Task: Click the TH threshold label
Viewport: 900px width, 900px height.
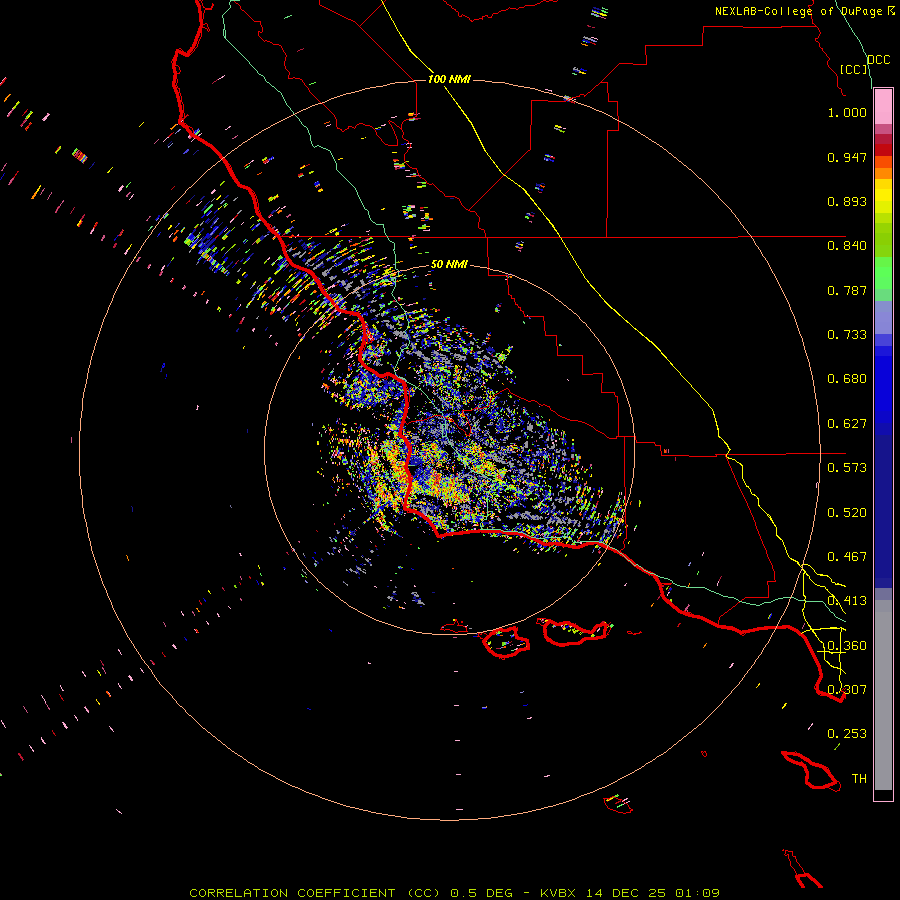Action: [859, 779]
